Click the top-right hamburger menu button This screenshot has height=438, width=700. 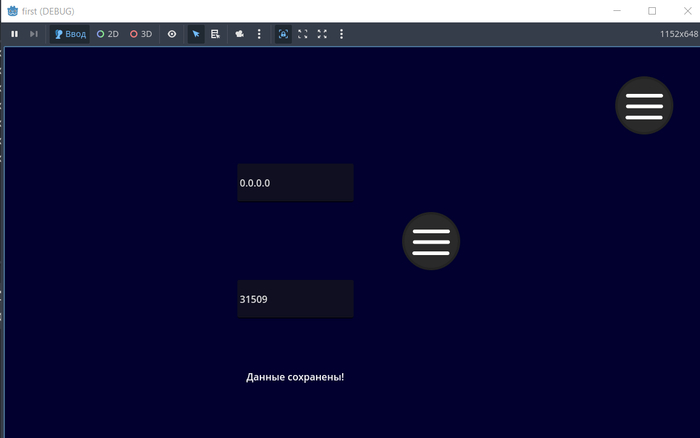644,106
